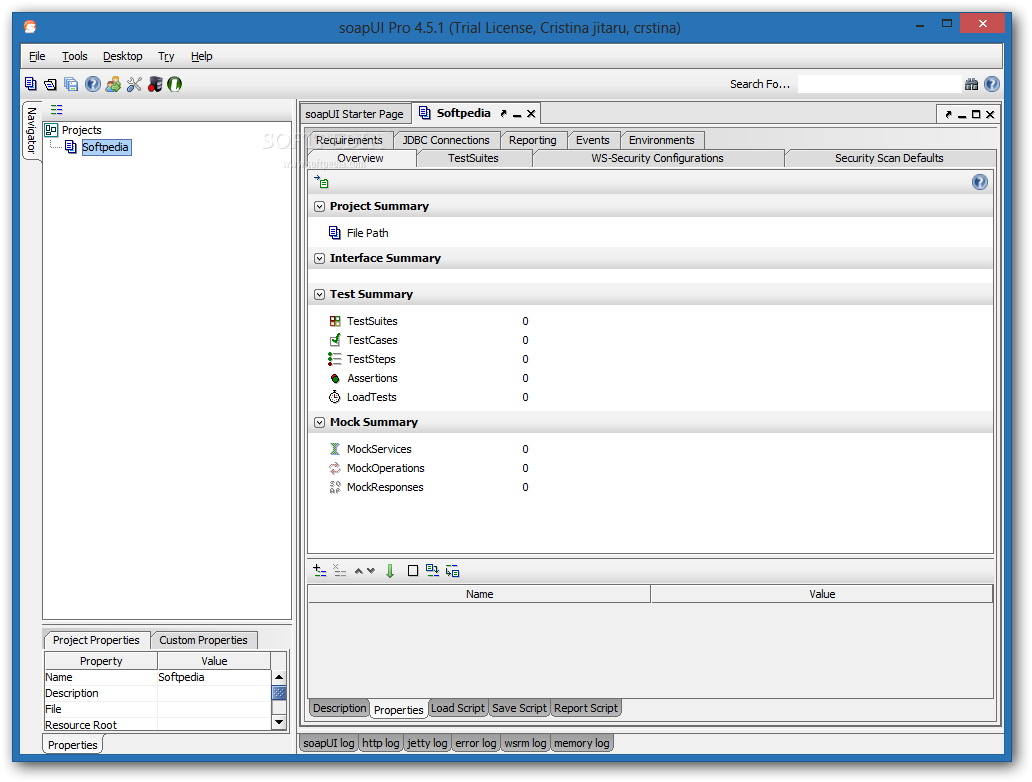Click the export icon in Overview toolbar
Screen dimensions: 1032x782
321,182
